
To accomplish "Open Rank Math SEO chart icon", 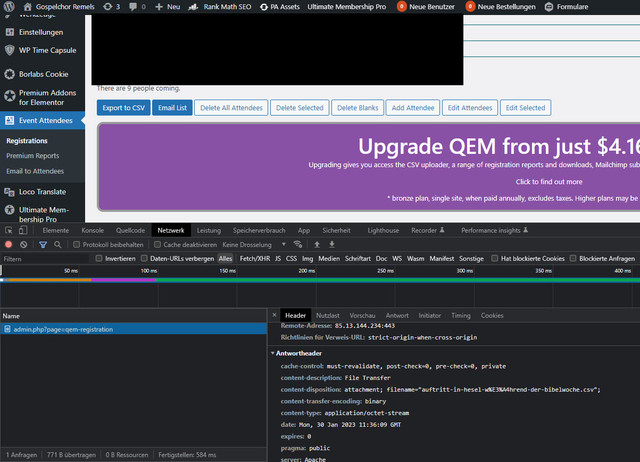I will [x=193, y=7].
